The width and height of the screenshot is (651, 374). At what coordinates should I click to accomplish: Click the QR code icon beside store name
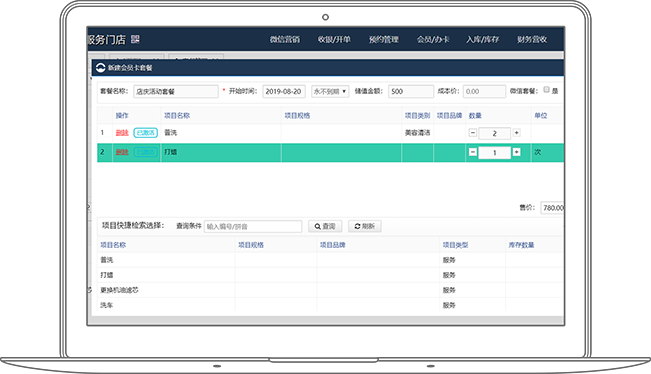point(135,39)
